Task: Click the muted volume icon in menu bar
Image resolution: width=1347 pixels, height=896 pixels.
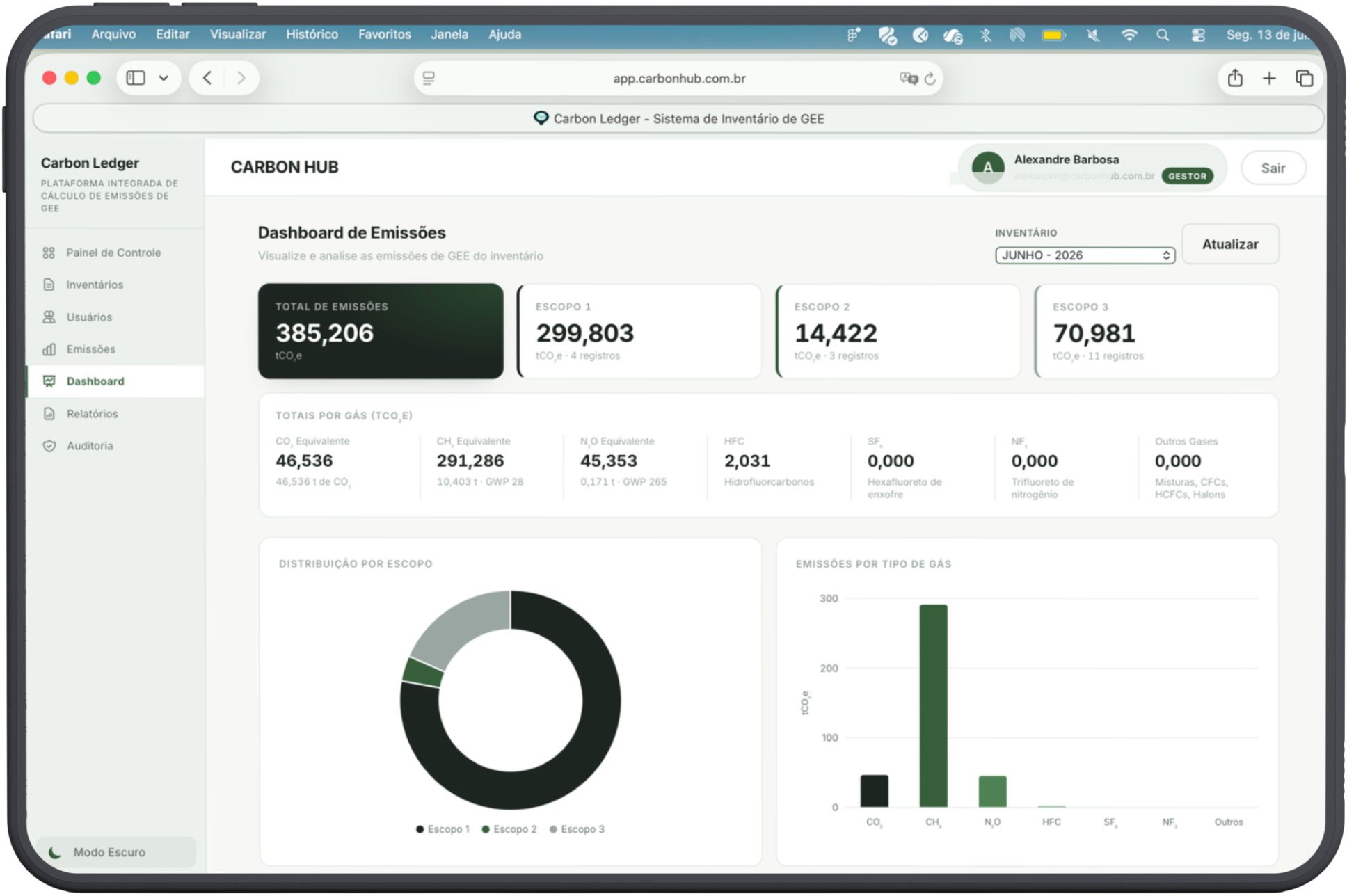Action: pos(1093,35)
